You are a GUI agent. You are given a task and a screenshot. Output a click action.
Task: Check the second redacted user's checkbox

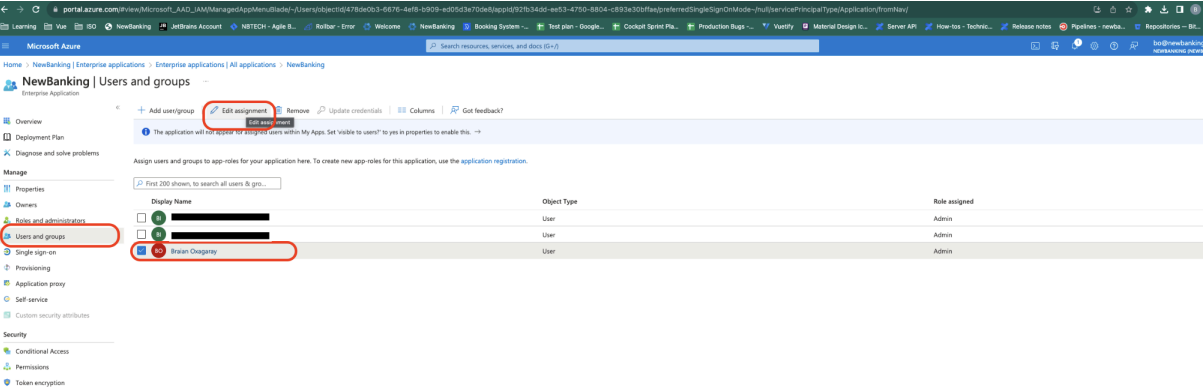pos(141,234)
